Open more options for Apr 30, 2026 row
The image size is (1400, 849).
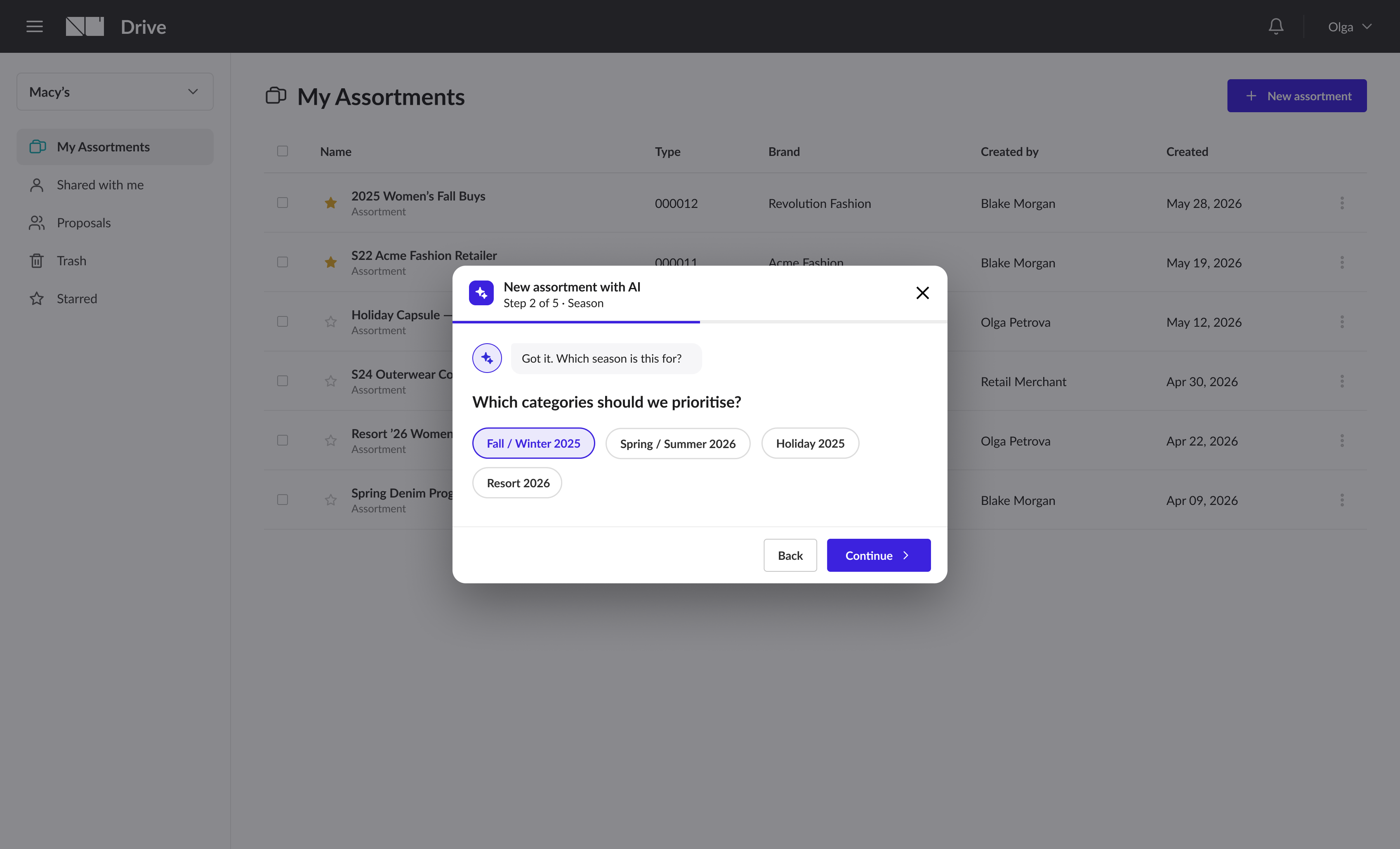point(1342,381)
